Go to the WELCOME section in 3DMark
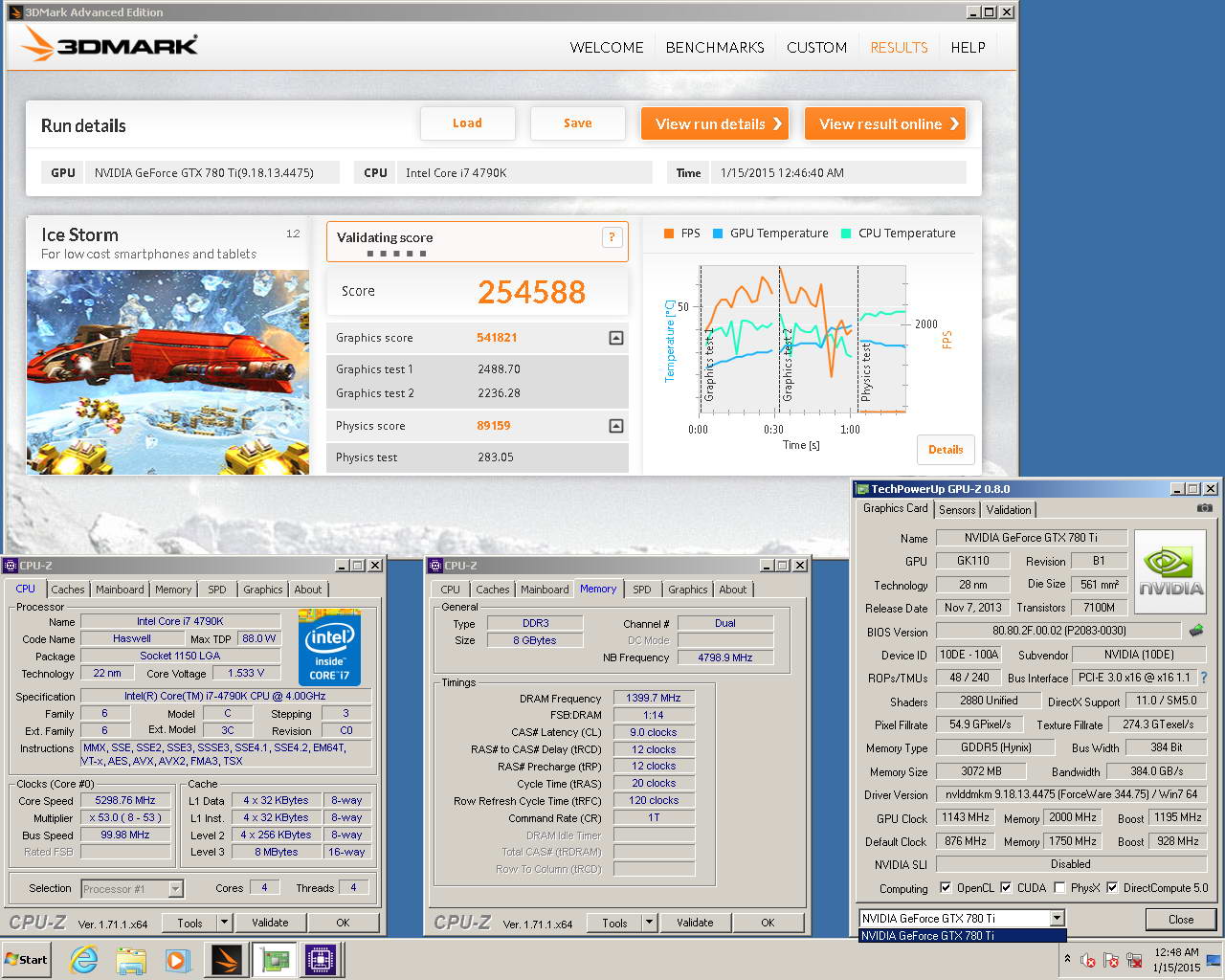Image resolution: width=1225 pixels, height=980 pixels. (607, 47)
